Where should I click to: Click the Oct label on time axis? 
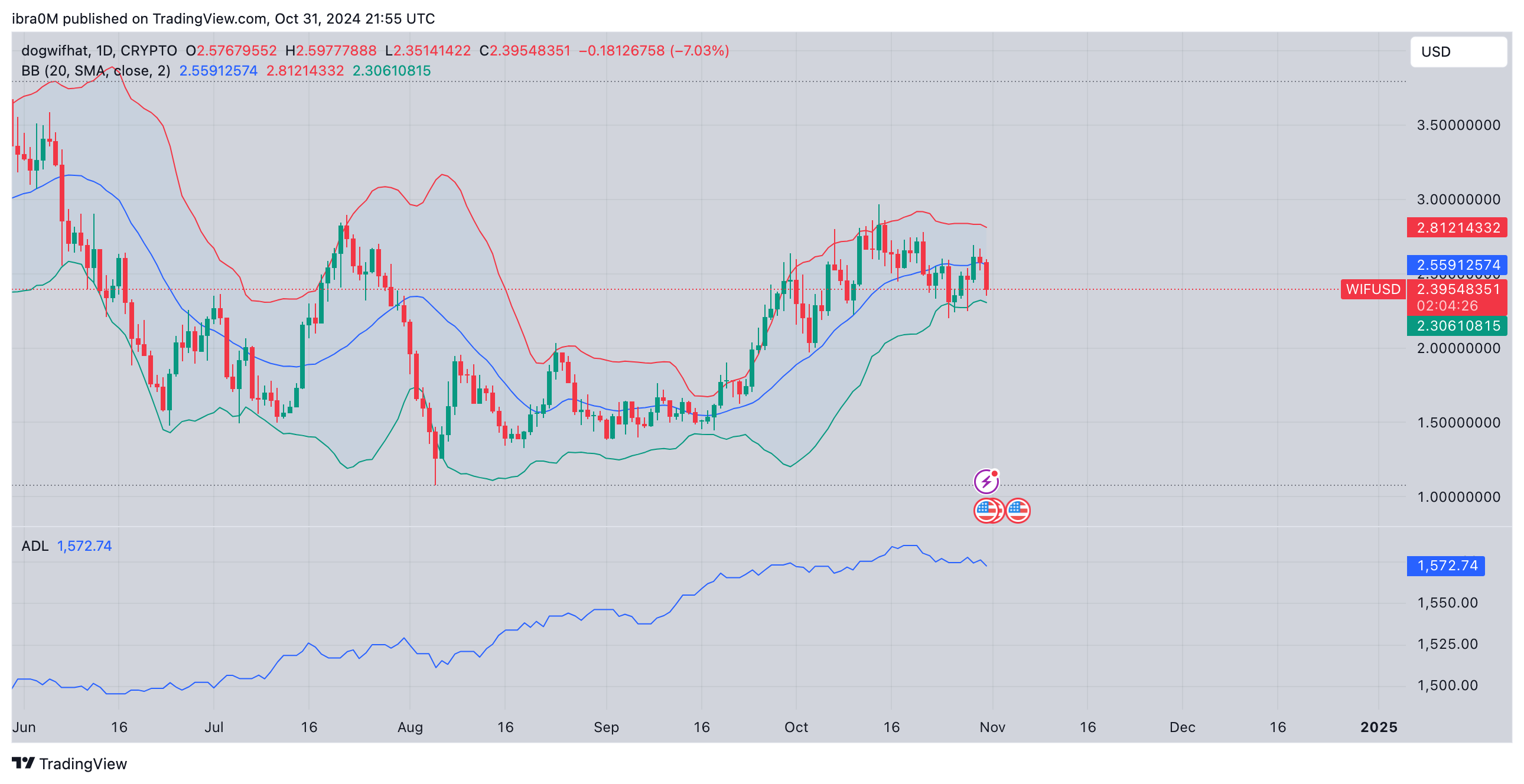(x=796, y=727)
